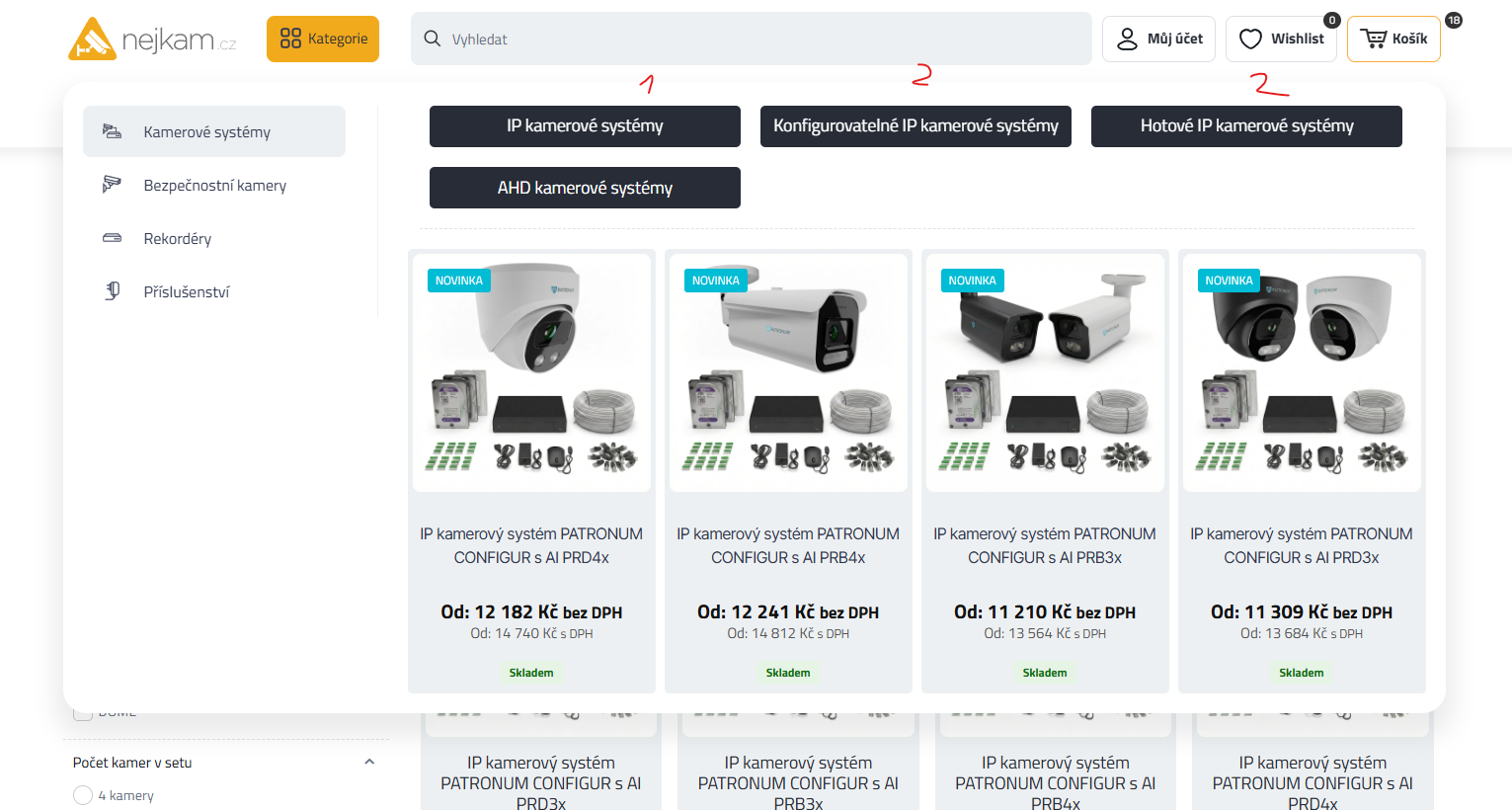Click the nejkam.cz logo icon
The image size is (1512, 810).
[x=92, y=40]
